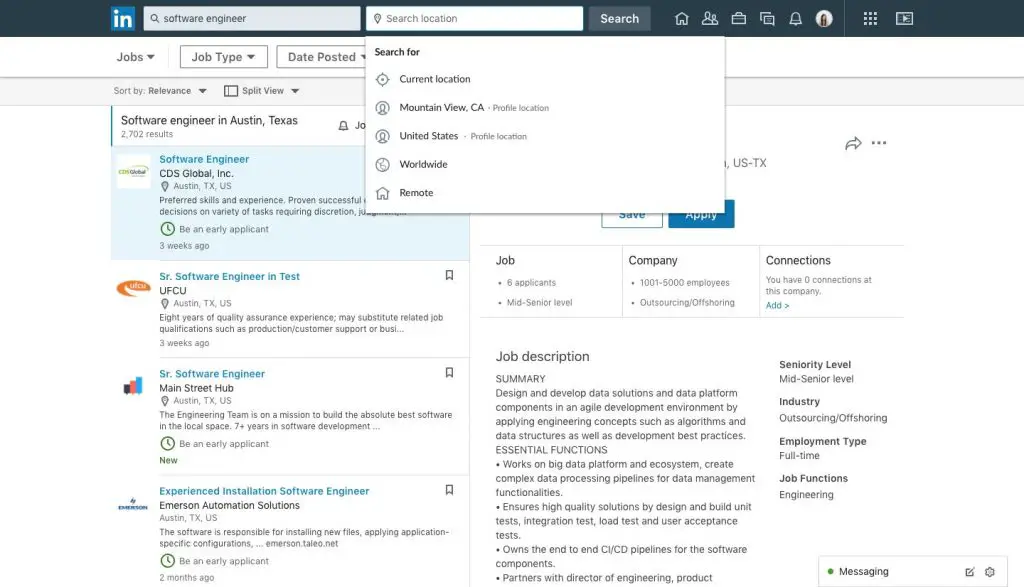Click "2,702 results" text
The image size is (1024, 587).
pyautogui.click(x=147, y=135)
